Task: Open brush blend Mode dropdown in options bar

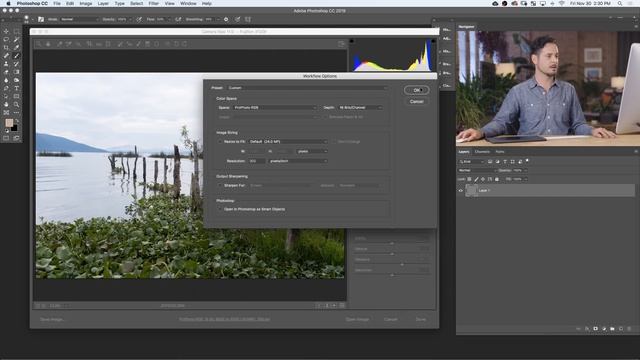Action: (80, 19)
